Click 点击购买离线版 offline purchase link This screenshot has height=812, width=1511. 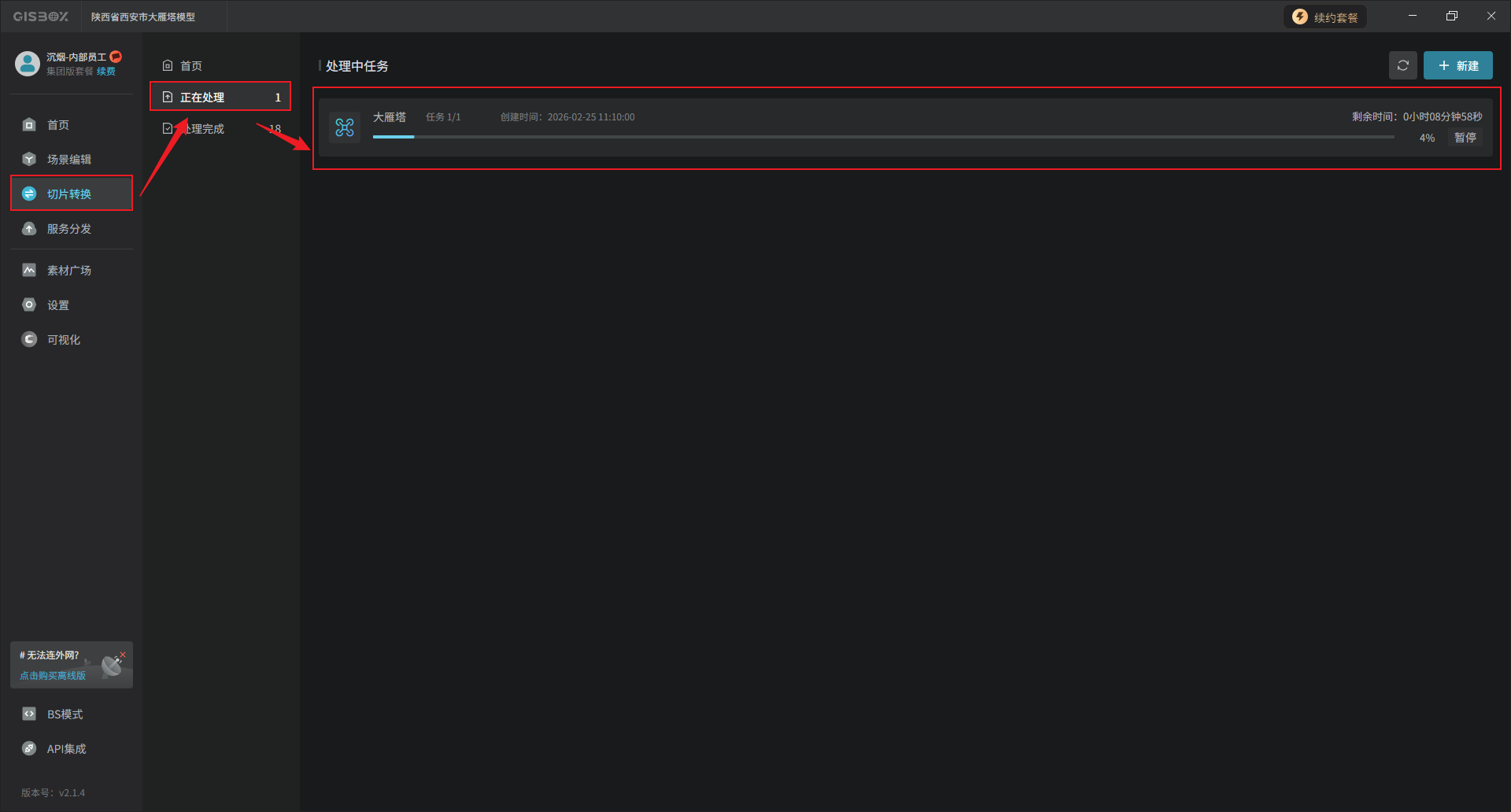(x=53, y=676)
